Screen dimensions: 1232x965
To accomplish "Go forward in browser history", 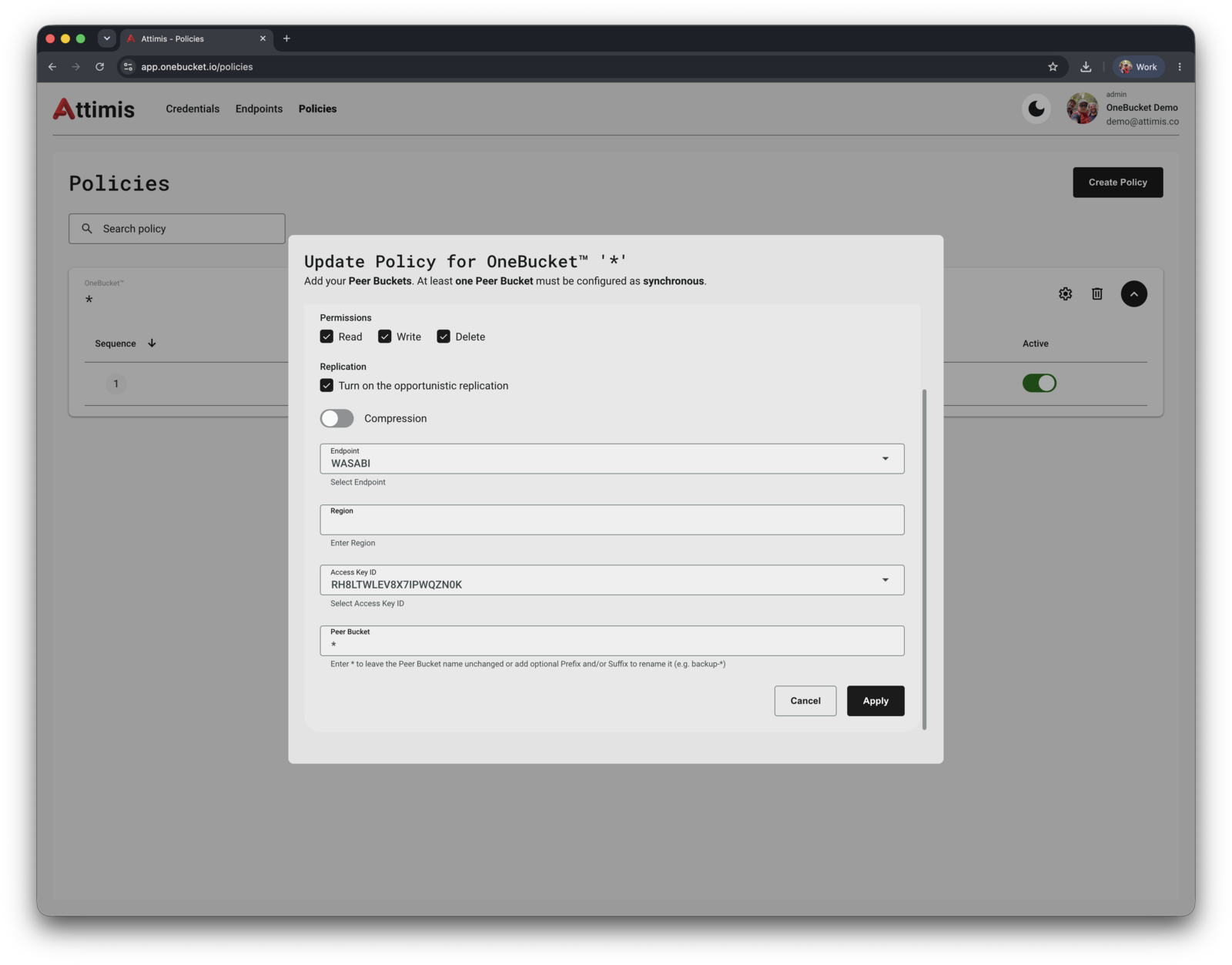I will [x=75, y=67].
